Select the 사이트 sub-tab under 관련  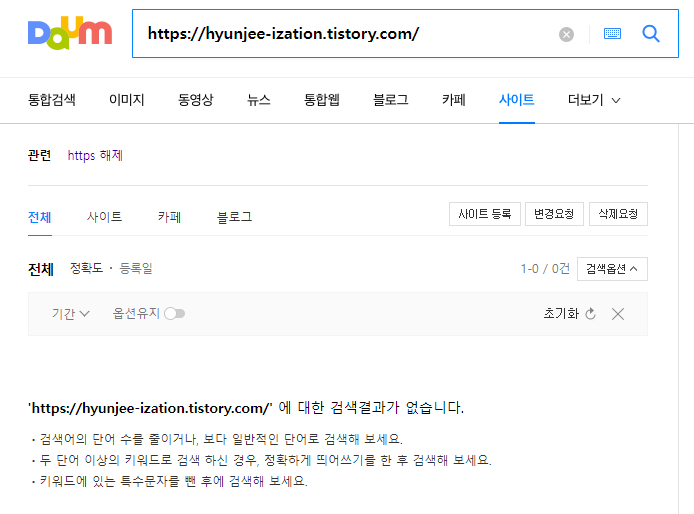click(x=104, y=217)
